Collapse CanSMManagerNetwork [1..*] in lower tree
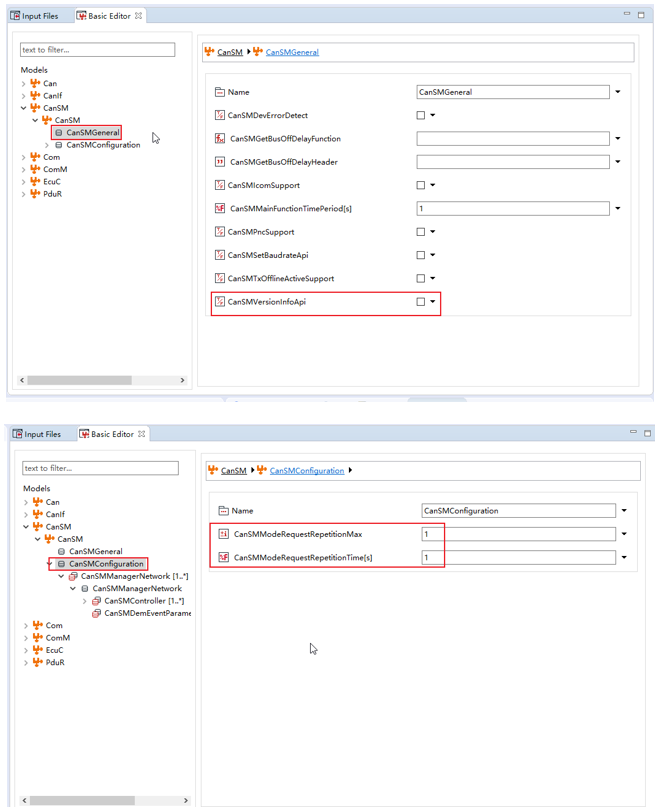 point(61,576)
